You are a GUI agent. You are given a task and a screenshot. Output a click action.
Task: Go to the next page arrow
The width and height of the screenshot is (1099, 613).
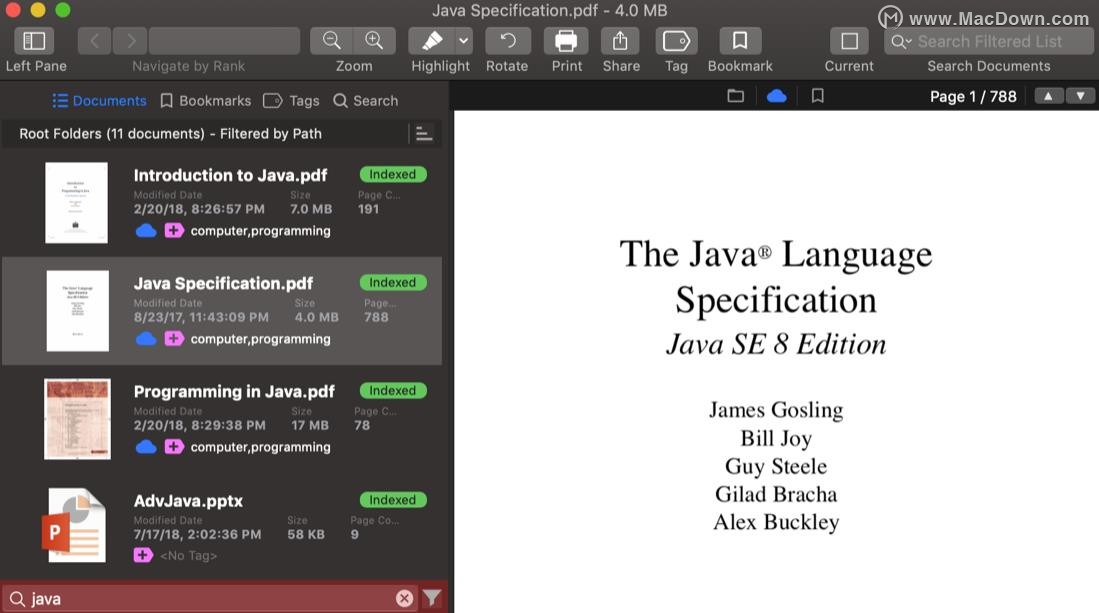coord(1080,96)
